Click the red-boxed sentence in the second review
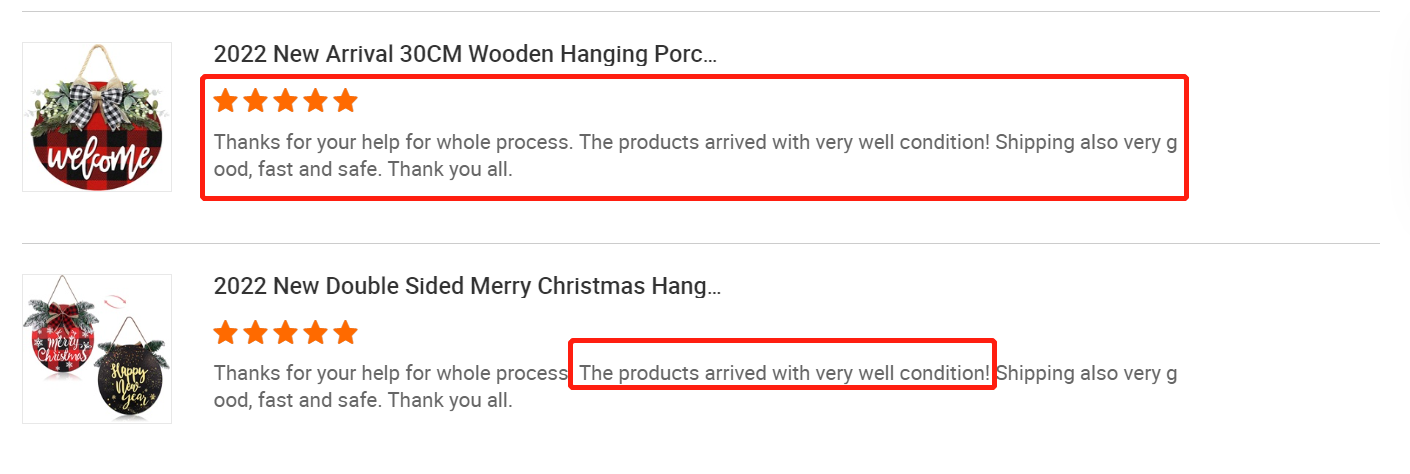Image resolution: width=1410 pixels, height=474 pixels. pyautogui.click(x=783, y=374)
